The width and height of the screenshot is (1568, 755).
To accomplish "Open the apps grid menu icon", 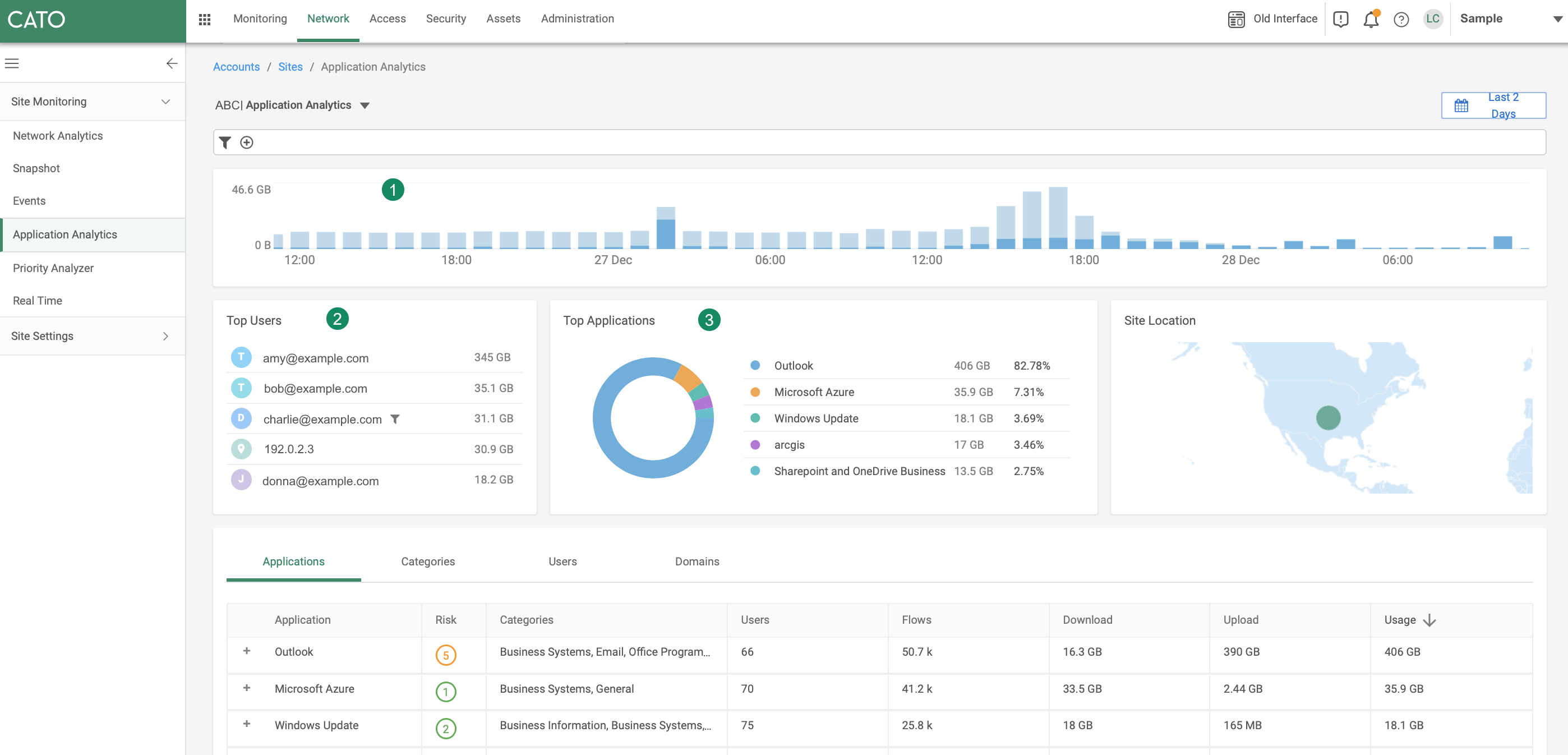I will [205, 20].
